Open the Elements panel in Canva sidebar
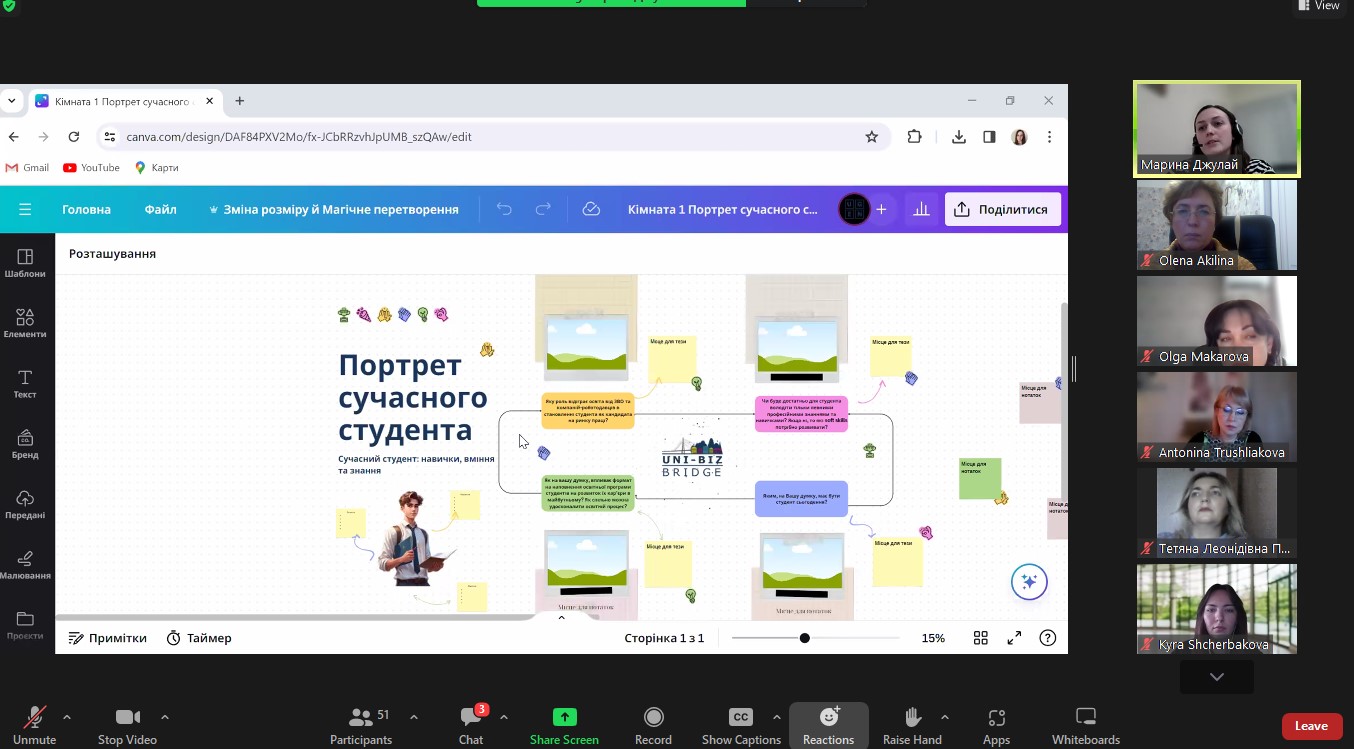Image resolution: width=1354 pixels, height=749 pixels. (x=25, y=323)
